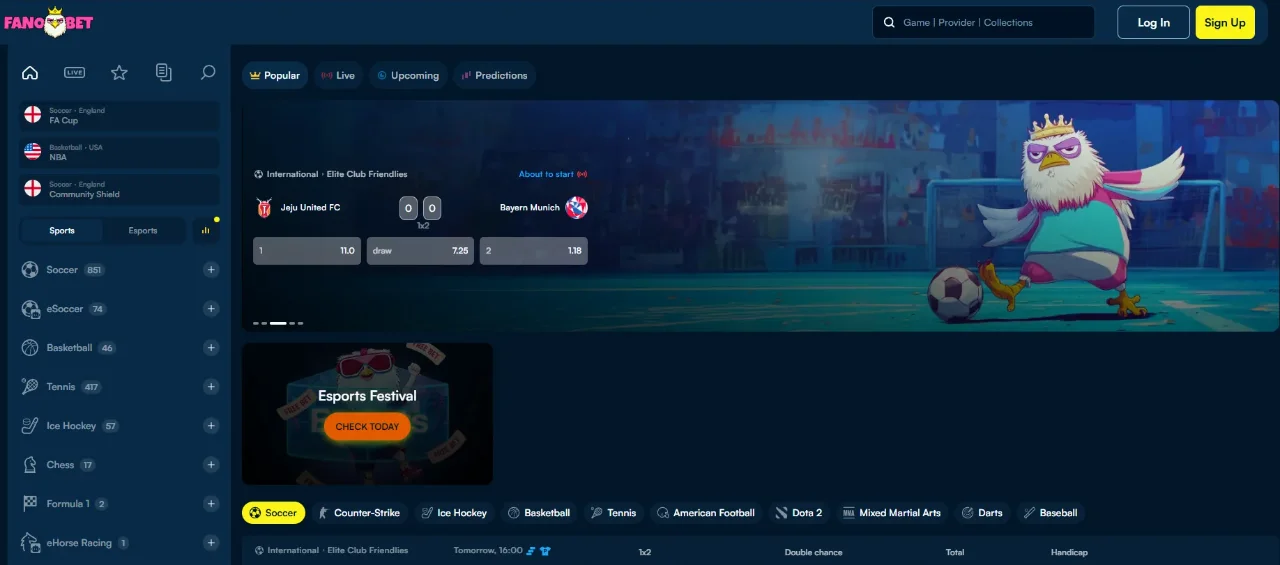
Task: Select the American Football filter chip
Action: pos(705,513)
